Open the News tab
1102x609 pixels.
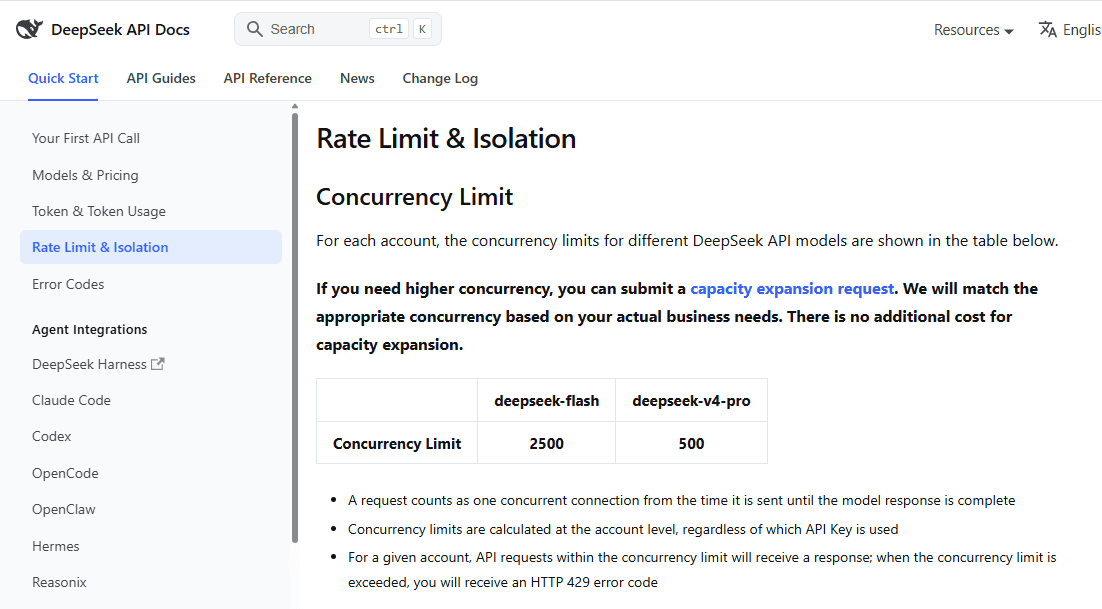click(x=357, y=78)
